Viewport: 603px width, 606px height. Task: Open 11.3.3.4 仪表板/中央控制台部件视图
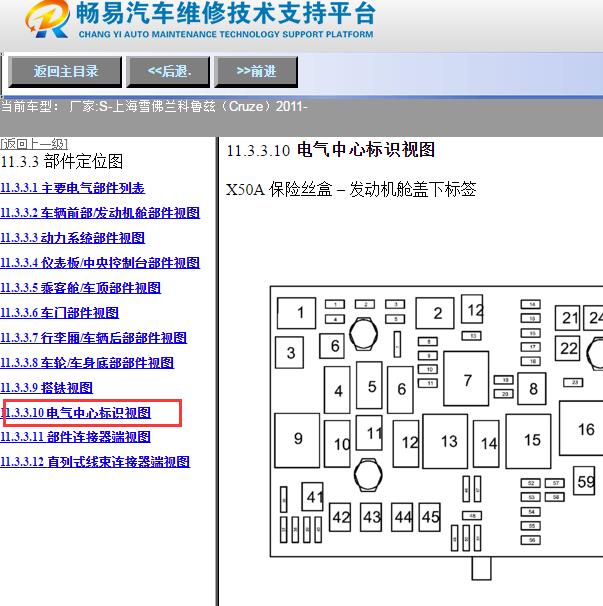click(x=100, y=263)
